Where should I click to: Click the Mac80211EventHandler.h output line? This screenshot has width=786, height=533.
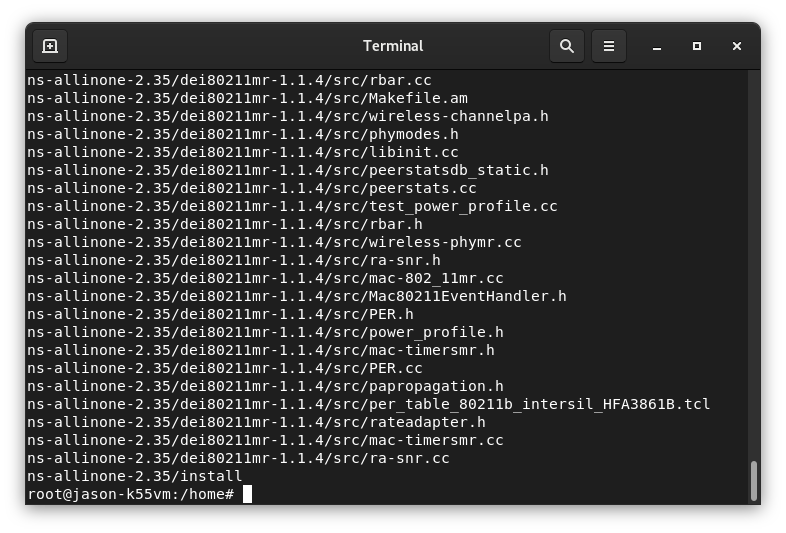tap(297, 296)
